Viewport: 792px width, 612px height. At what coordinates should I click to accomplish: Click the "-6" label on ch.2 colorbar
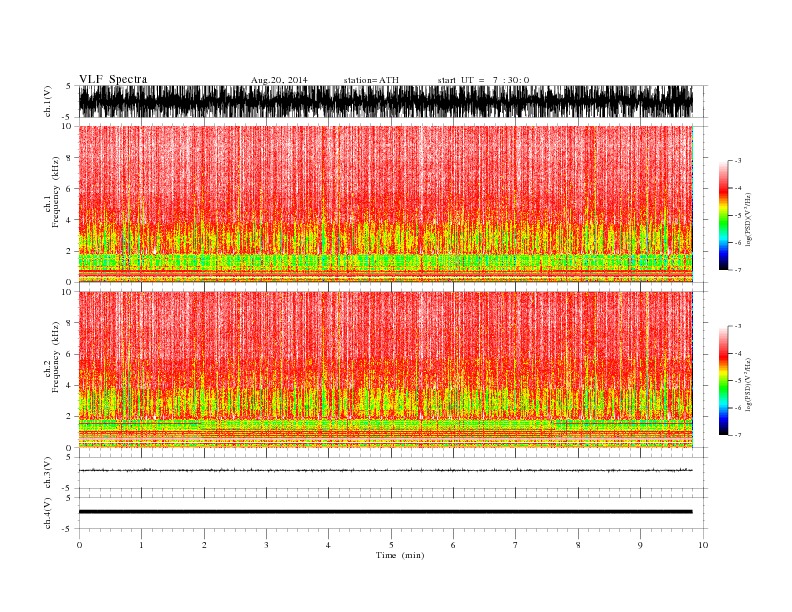tap(738, 408)
